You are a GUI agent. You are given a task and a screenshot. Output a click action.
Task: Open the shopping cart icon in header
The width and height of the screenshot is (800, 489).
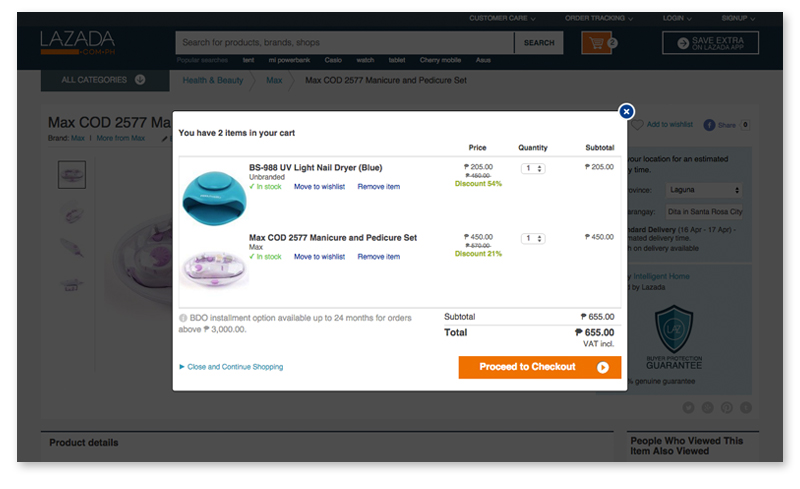click(596, 43)
